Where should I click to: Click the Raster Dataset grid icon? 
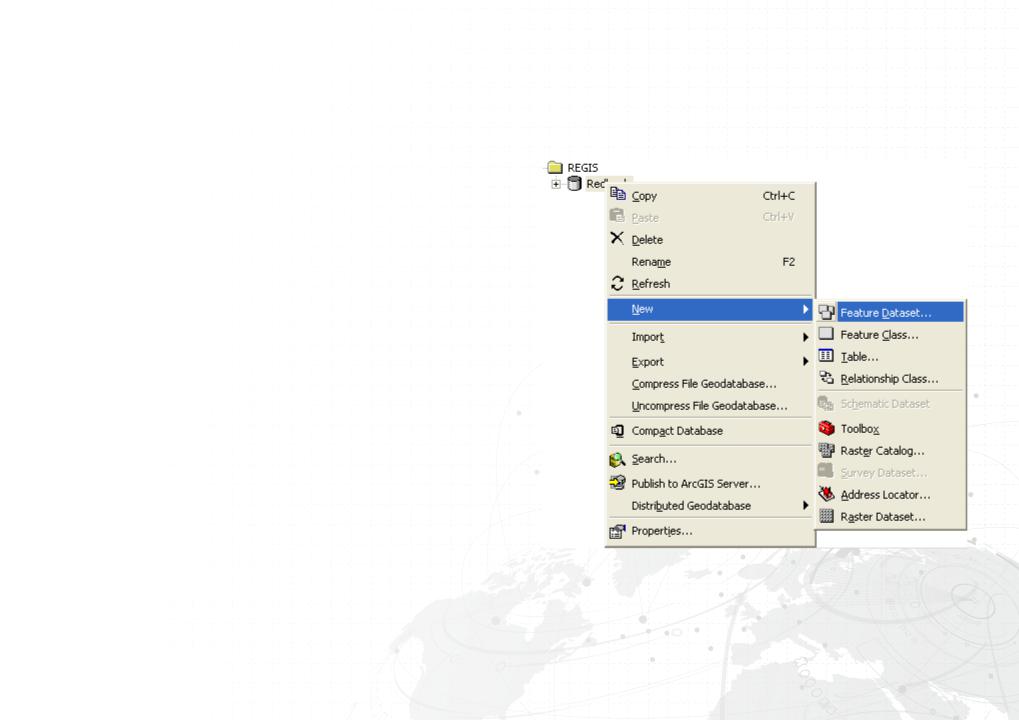pyautogui.click(x=826, y=516)
